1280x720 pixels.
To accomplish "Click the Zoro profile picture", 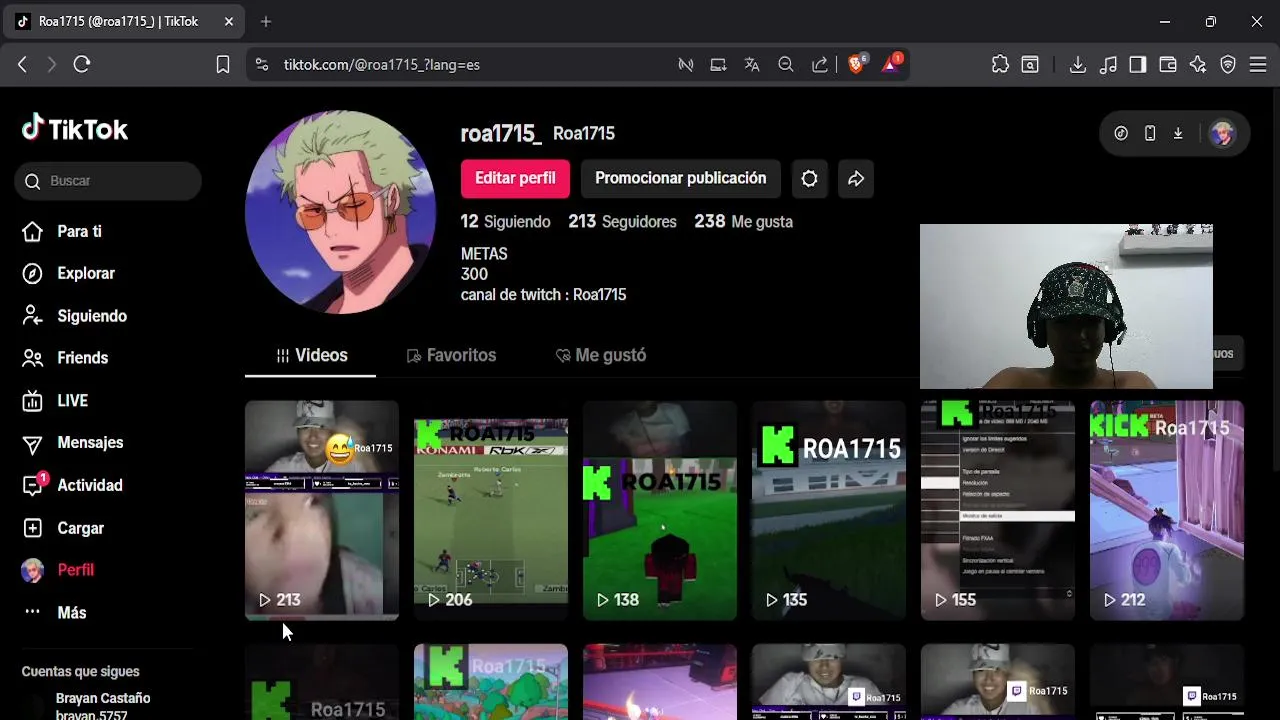I will (x=340, y=212).
